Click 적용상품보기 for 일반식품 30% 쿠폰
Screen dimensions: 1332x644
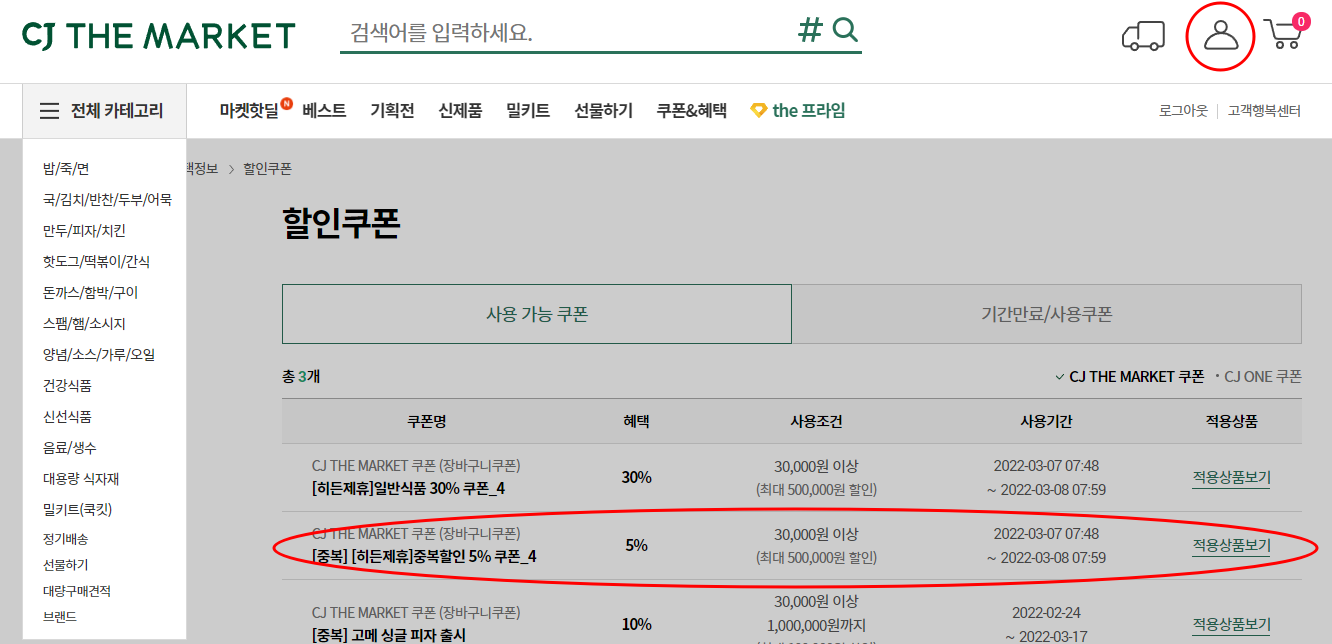pyautogui.click(x=1231, y=478)
